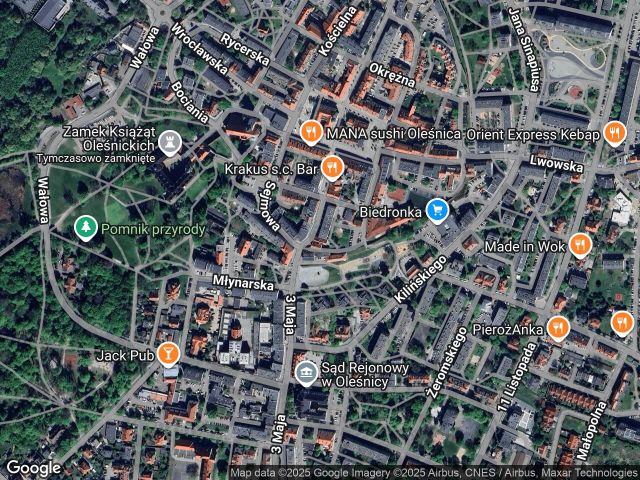640x480 pixels.
Task: Click the Sąd Rejonowy w Oleśnicy label
Action: (x=365, y=375)
